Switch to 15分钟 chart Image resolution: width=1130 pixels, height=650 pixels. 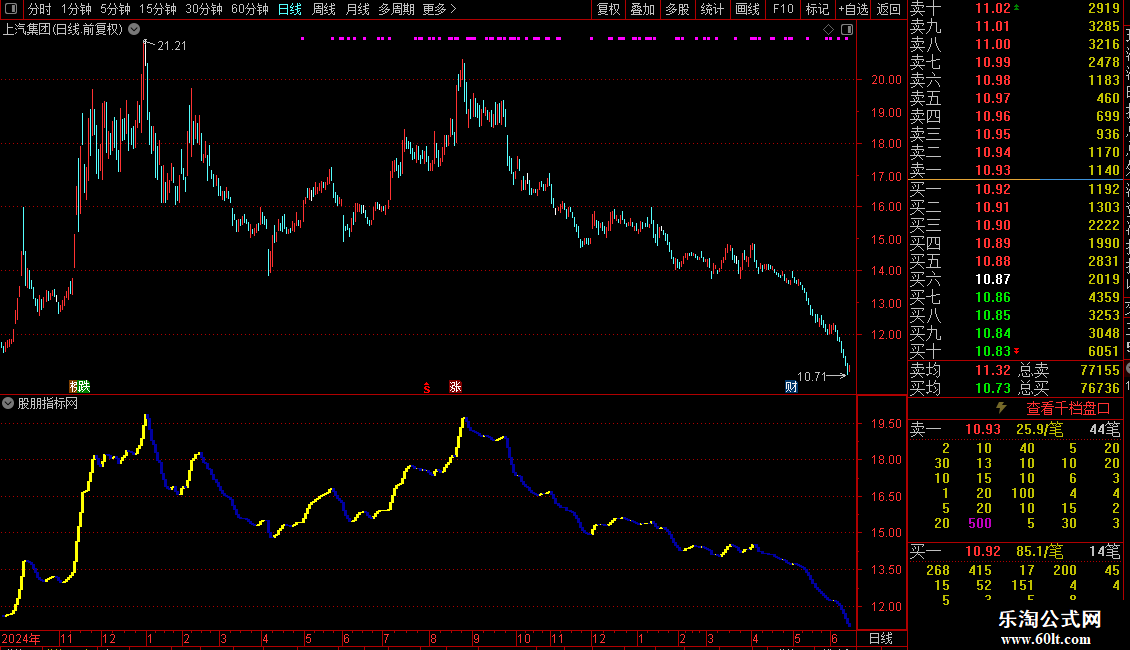[x=158, y=9]
